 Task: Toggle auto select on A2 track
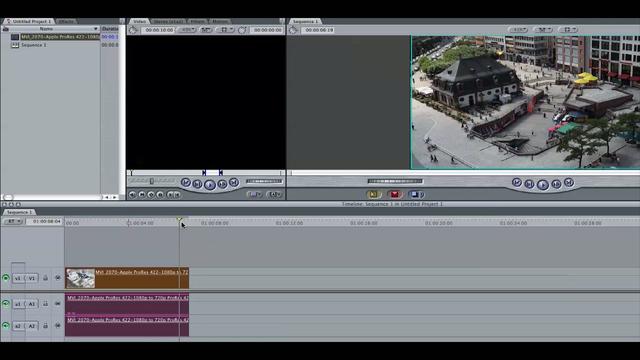[58, 326]
